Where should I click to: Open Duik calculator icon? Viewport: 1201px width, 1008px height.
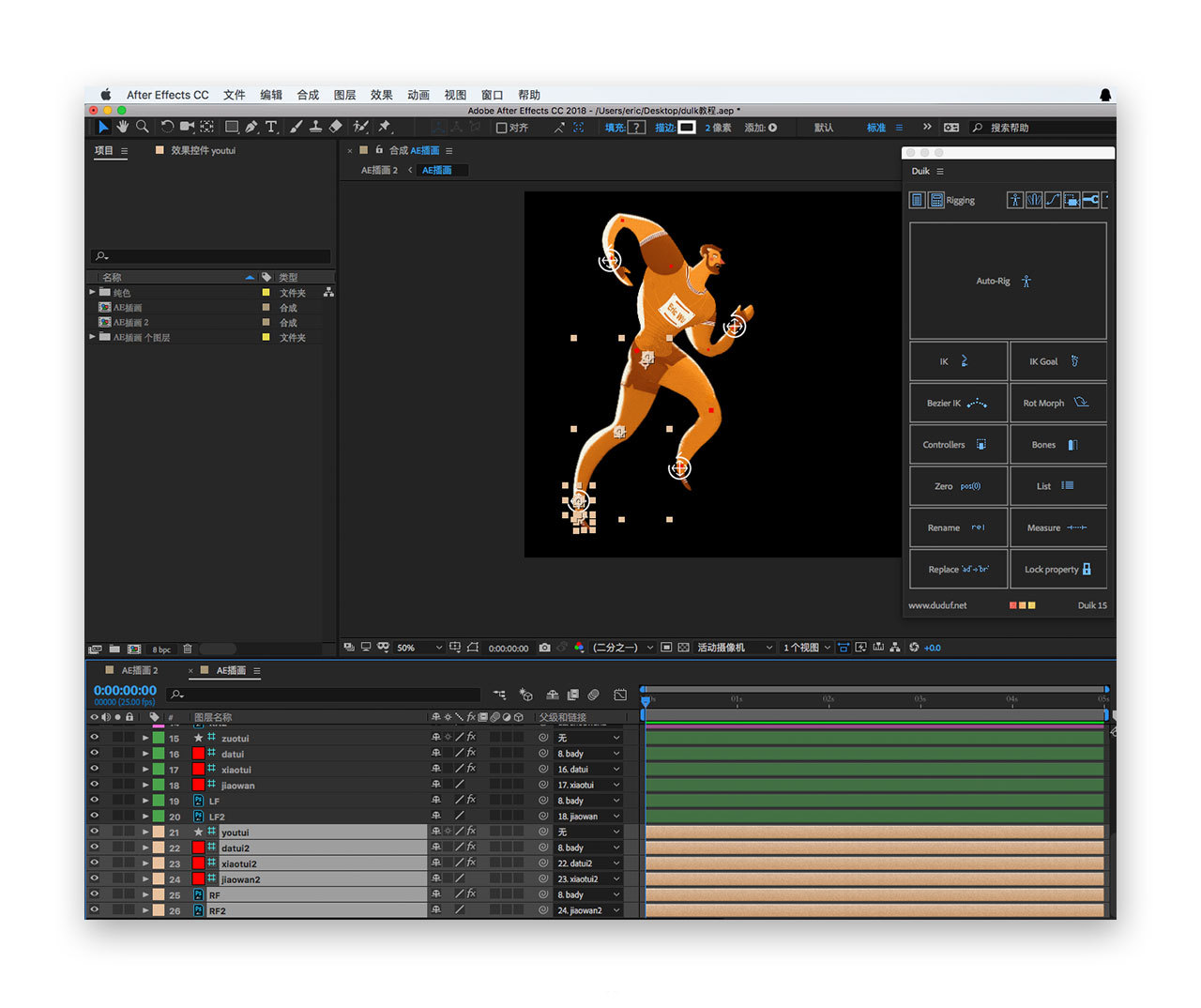pyautogui.click(x=936, y=200)
